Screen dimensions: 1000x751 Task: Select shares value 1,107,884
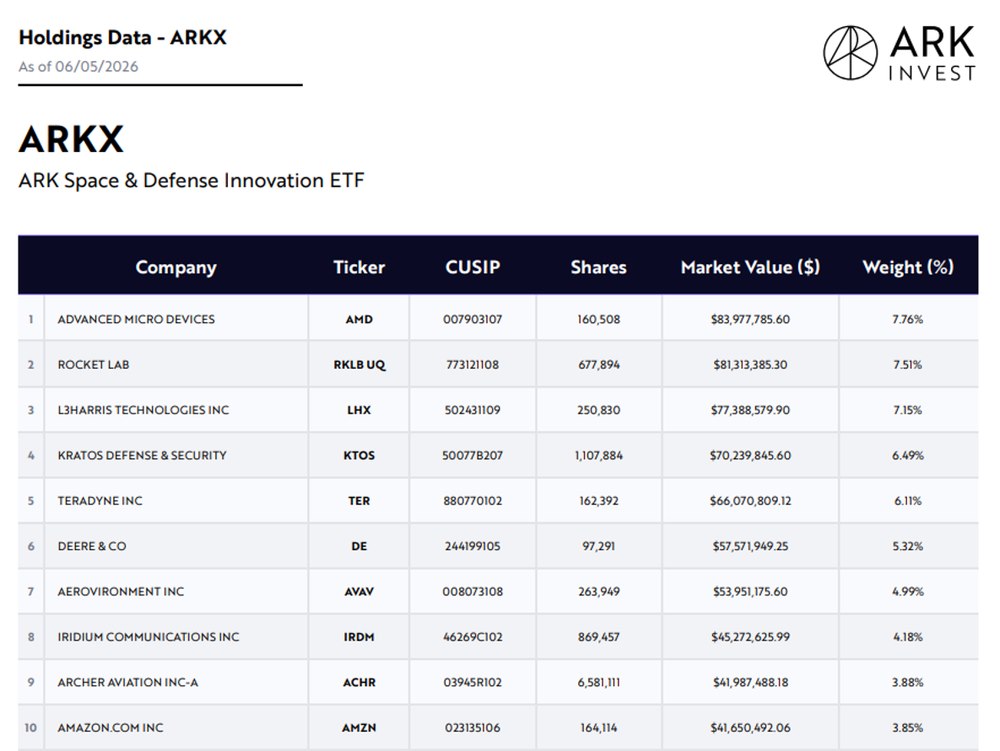click(598, 455)
